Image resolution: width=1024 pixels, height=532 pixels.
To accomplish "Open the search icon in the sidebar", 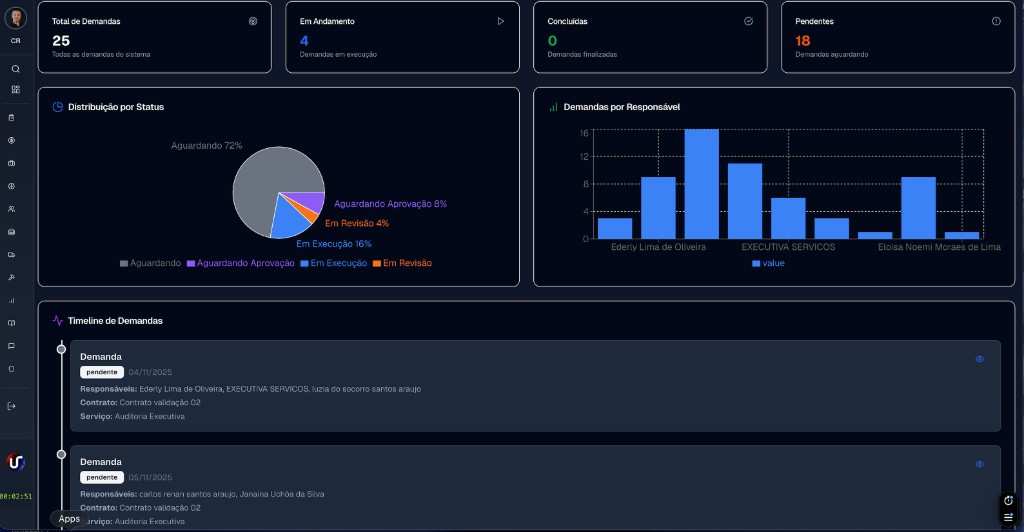I will [x=16, y=69].
